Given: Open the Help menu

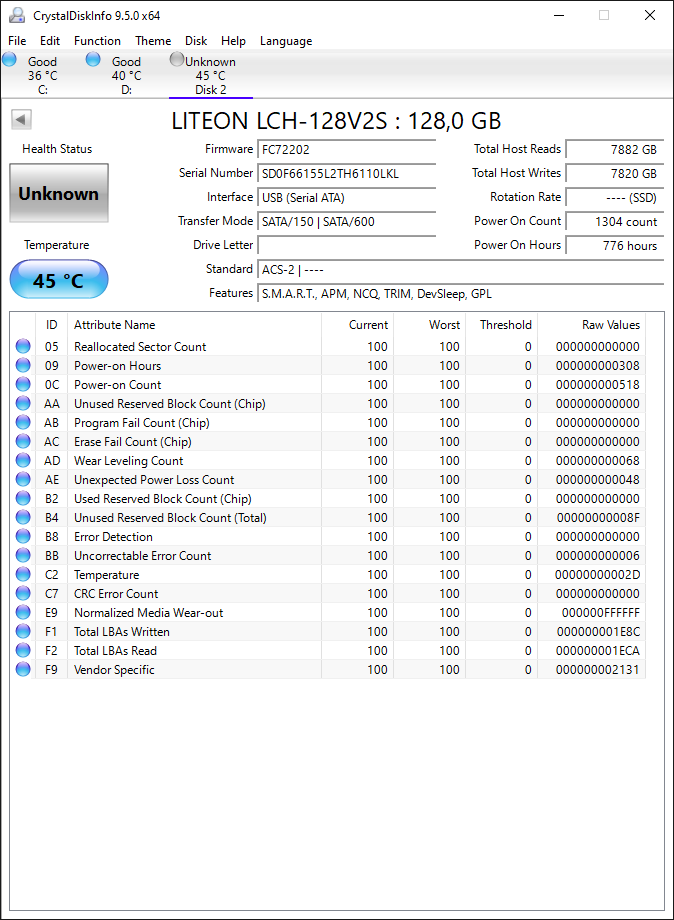Looking at the screenshot, I should (x=233, y=41).
